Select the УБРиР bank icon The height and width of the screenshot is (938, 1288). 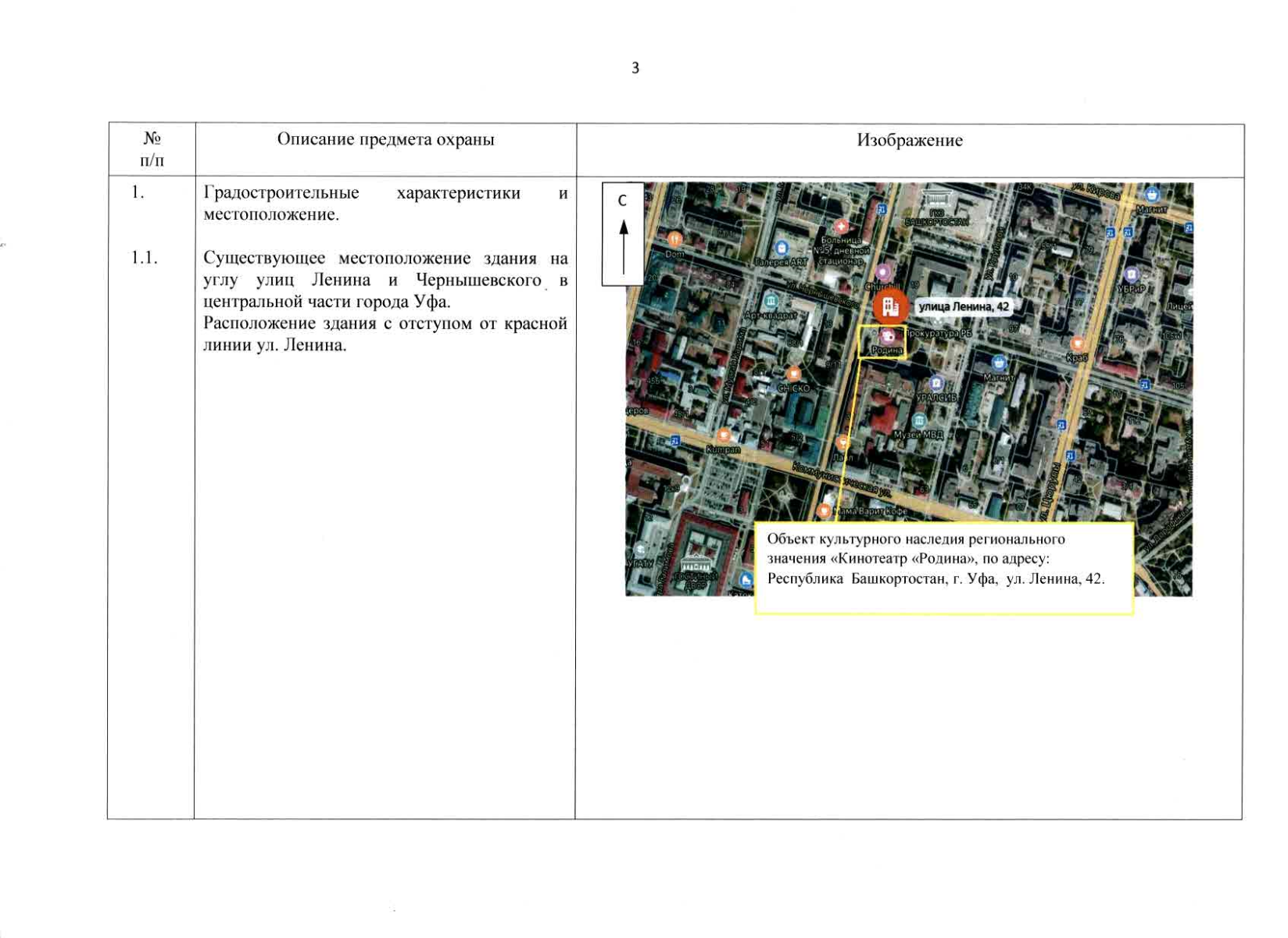(1132, 274)
